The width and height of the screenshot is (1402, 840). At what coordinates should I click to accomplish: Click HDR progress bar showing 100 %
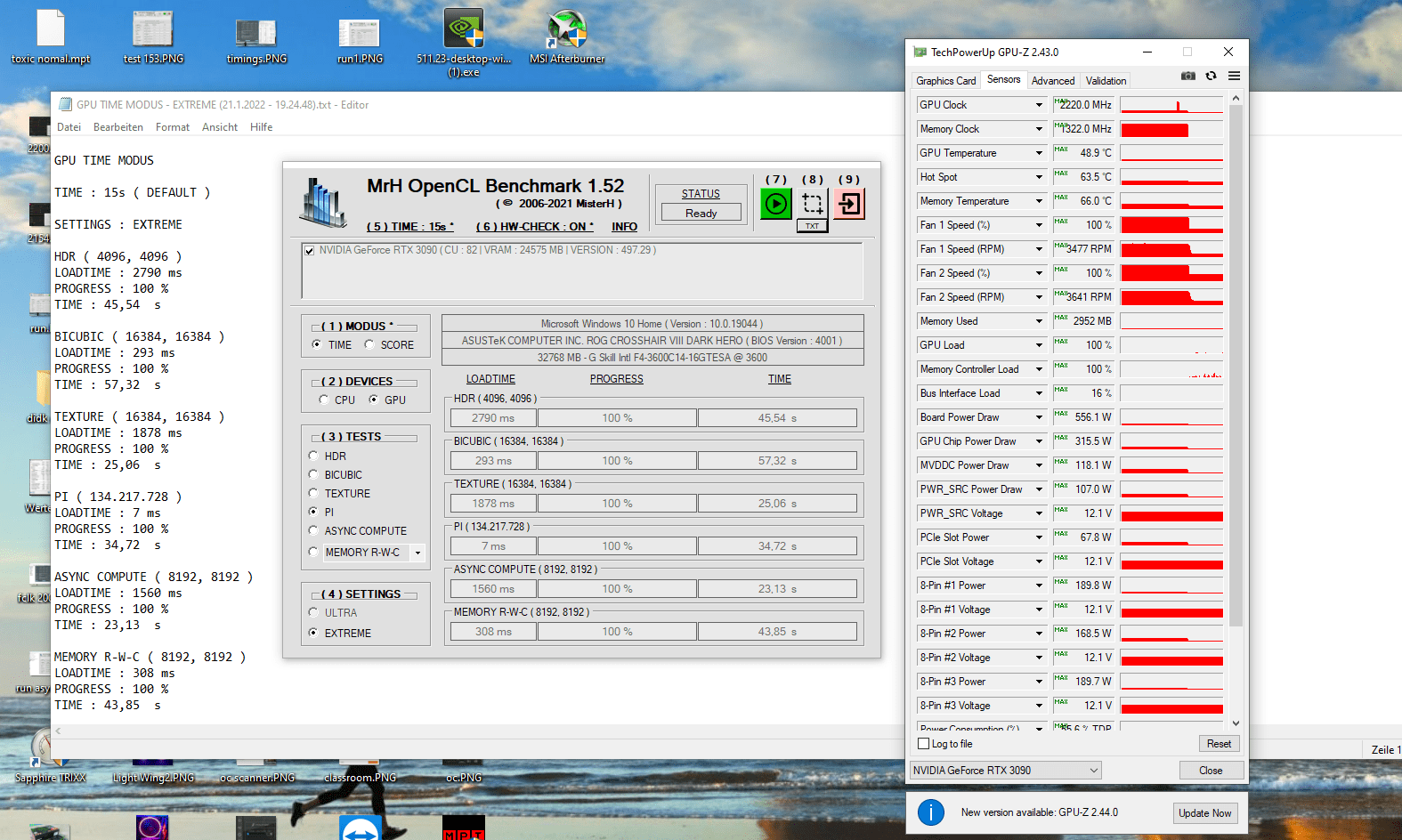617,418
